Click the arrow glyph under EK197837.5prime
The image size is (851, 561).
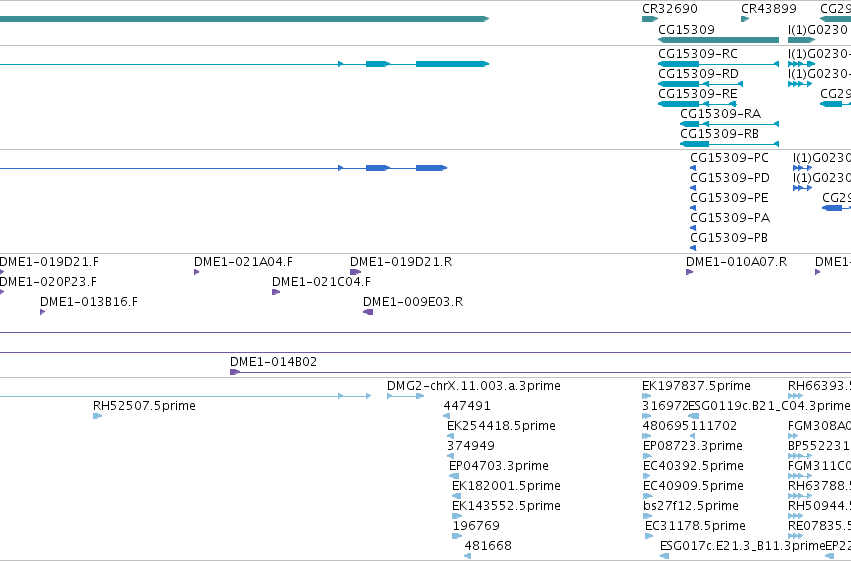(x=646, y=396)
